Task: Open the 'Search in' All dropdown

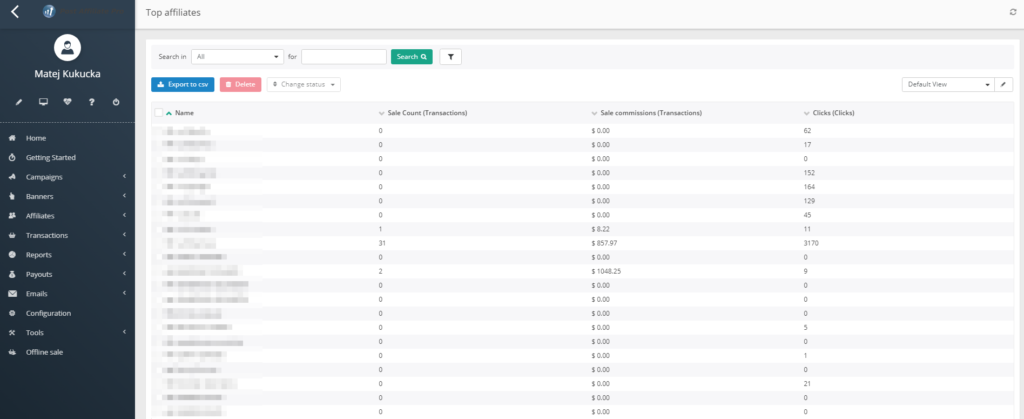Action: [238, 57]
